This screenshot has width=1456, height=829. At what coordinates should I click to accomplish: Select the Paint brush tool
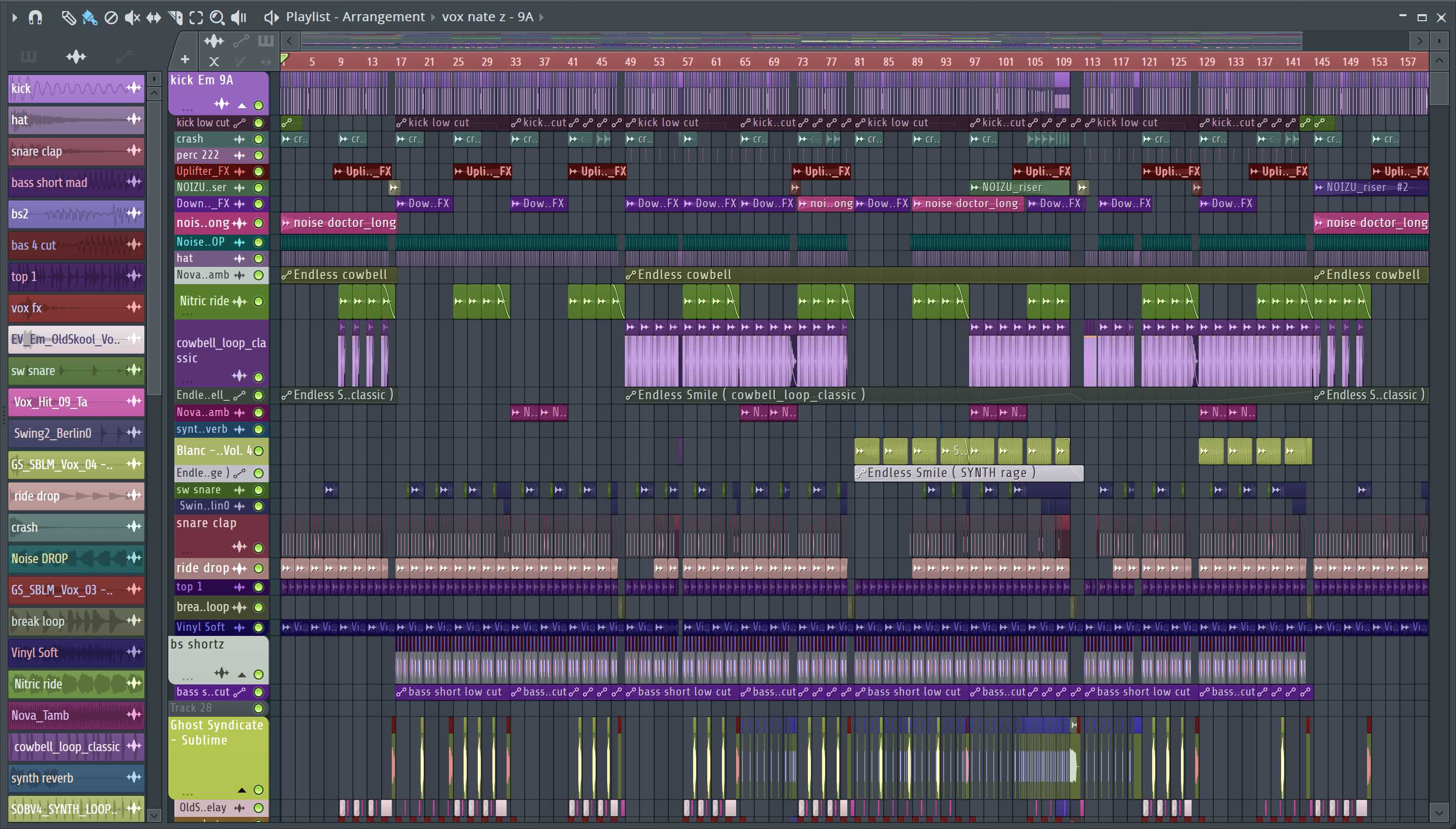point(89,18)
